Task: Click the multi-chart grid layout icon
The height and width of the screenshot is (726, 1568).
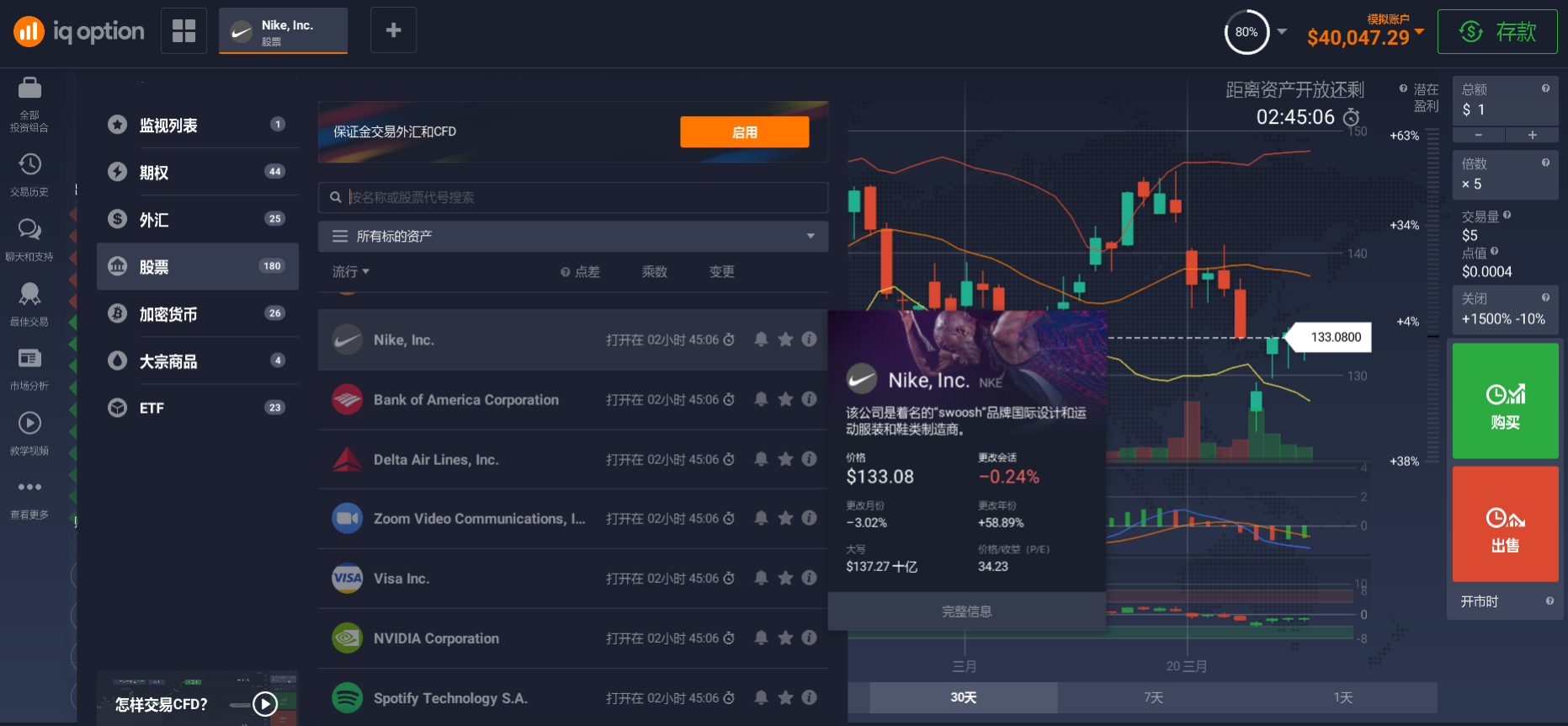Action: [183, 30]
